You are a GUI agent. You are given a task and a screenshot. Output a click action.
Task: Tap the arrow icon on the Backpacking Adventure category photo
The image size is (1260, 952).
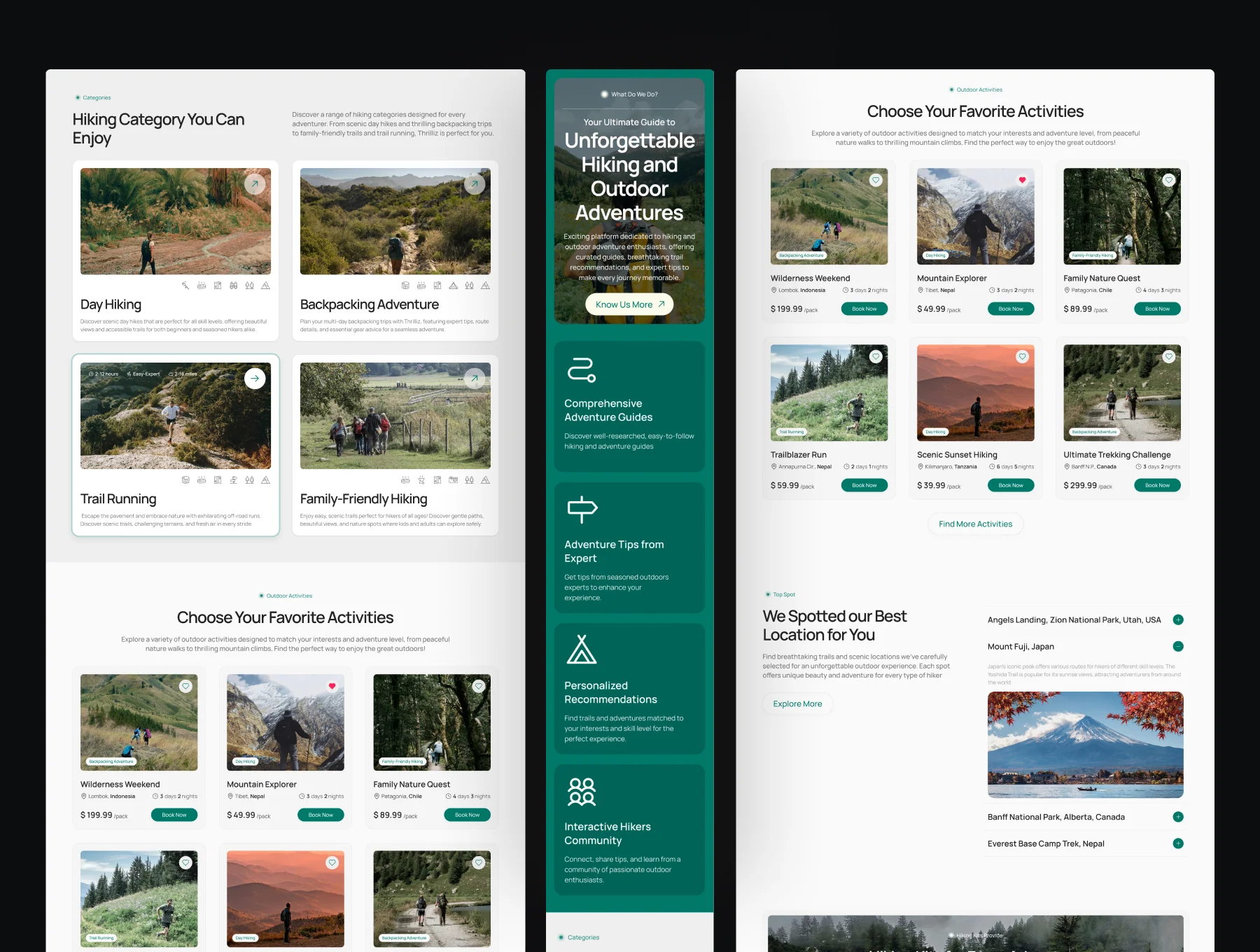tap(475, 183)
